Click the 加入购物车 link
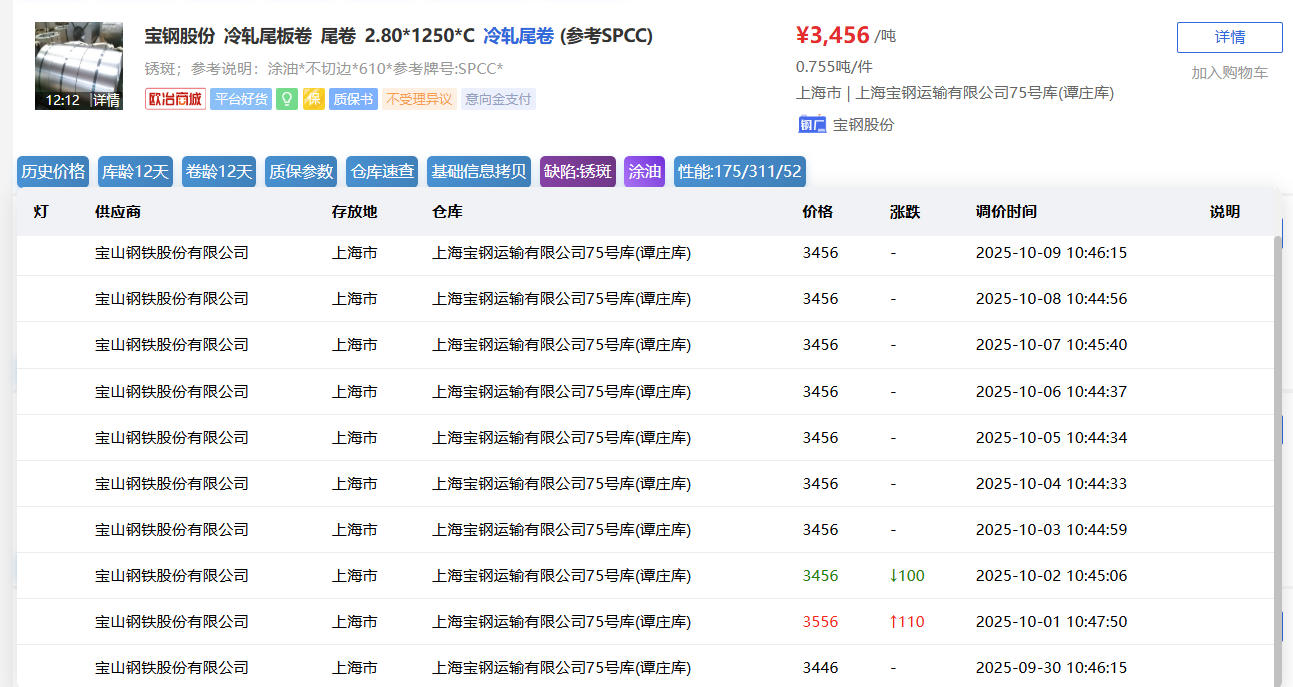This screenshot has width=1293, height=687. pyautogui.click(x=1229, y=73)
